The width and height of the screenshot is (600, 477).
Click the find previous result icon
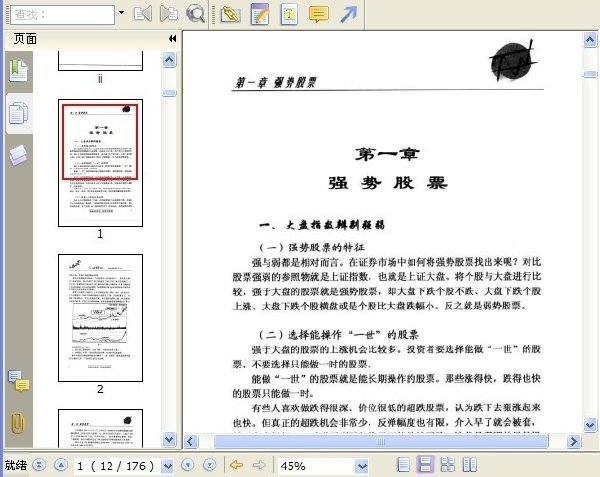[143, 14]
